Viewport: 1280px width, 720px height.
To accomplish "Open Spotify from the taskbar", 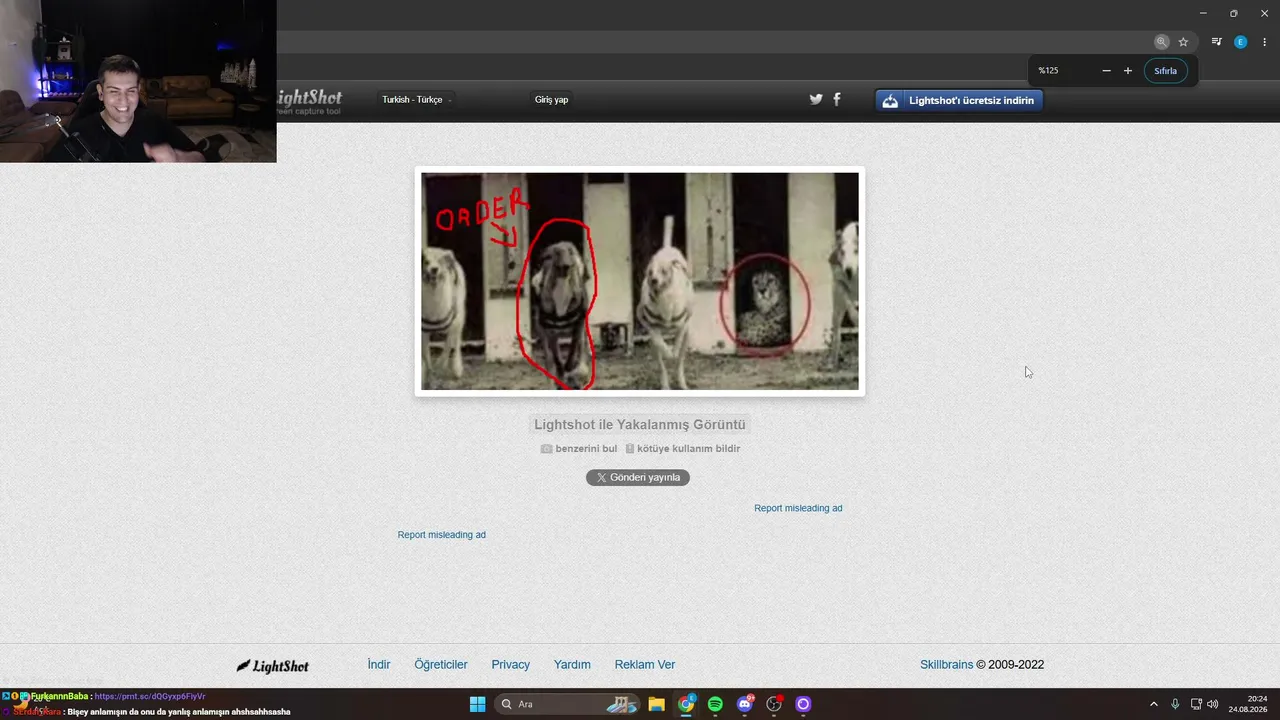I will 715,704.
